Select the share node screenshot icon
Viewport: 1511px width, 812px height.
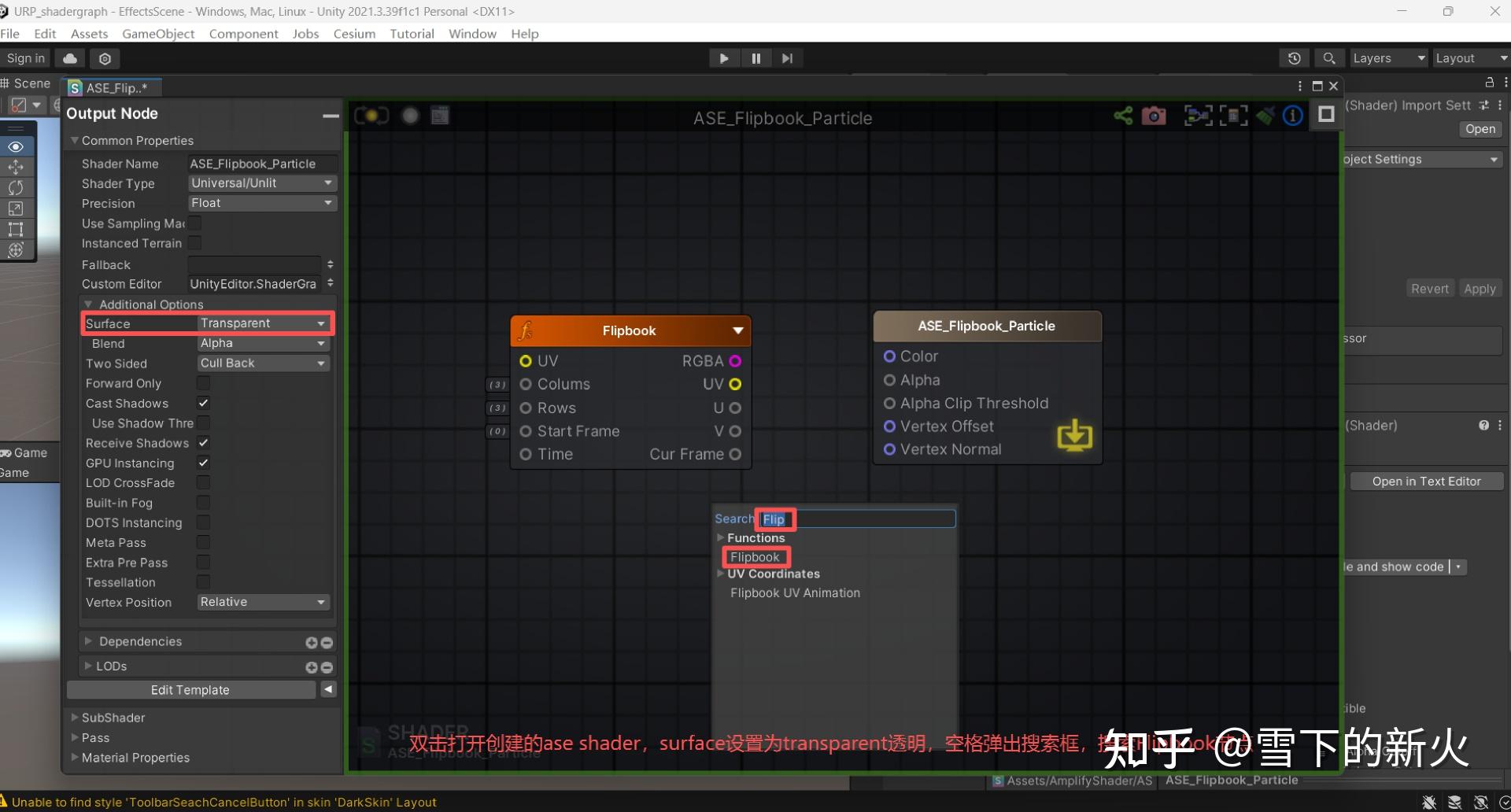click(x=1123, y=115)
